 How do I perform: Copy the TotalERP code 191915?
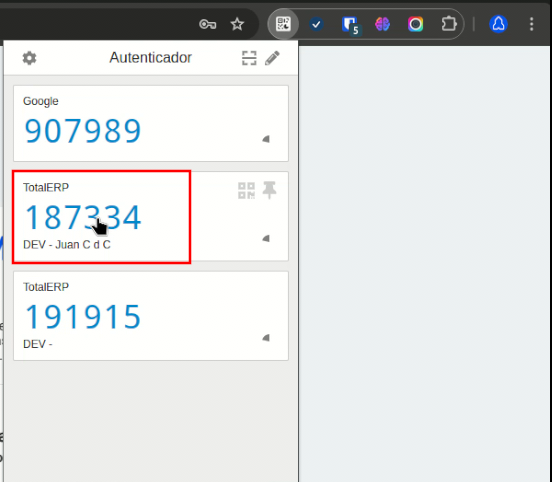point(83,317)
